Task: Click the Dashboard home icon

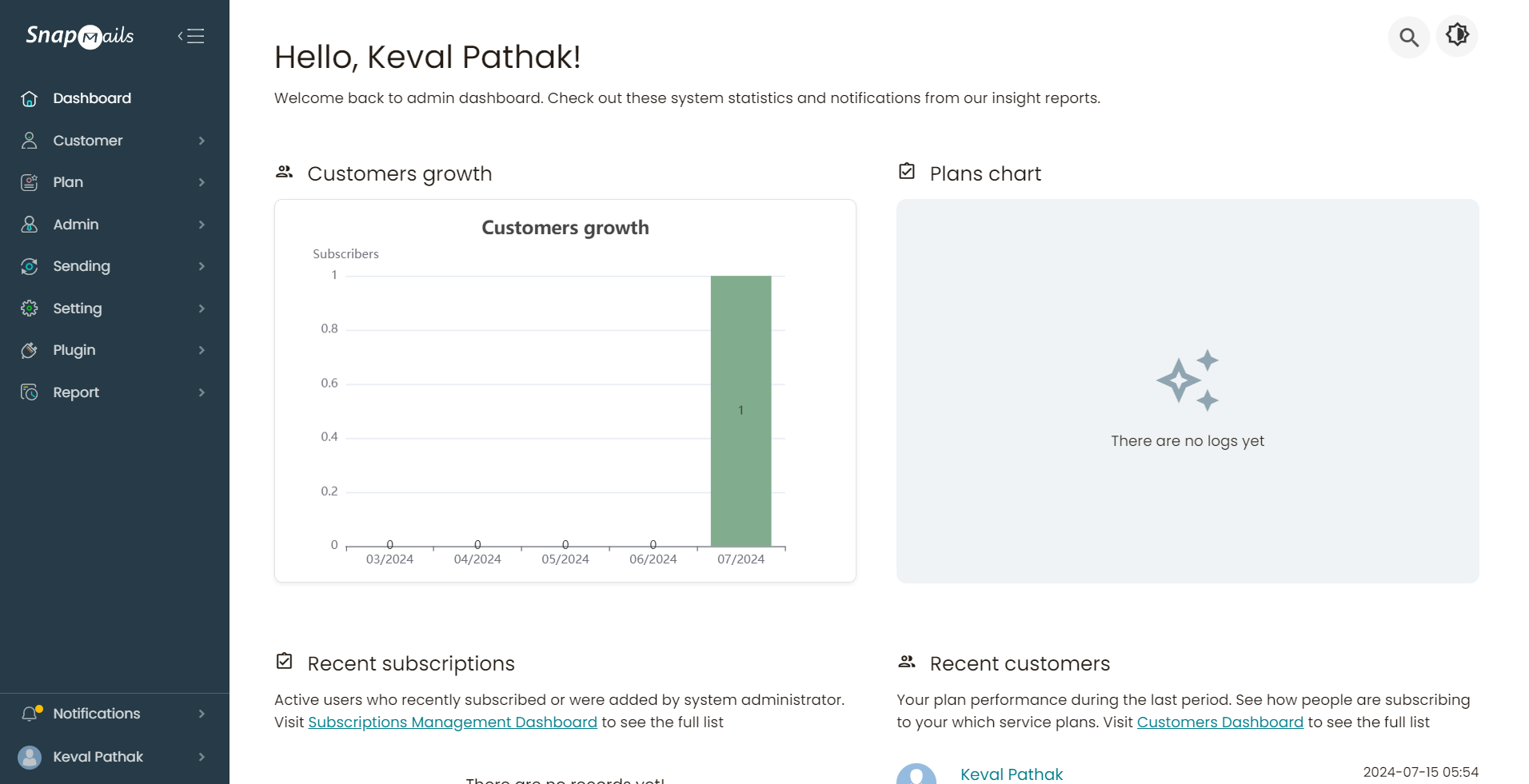Action: point(30,98)
